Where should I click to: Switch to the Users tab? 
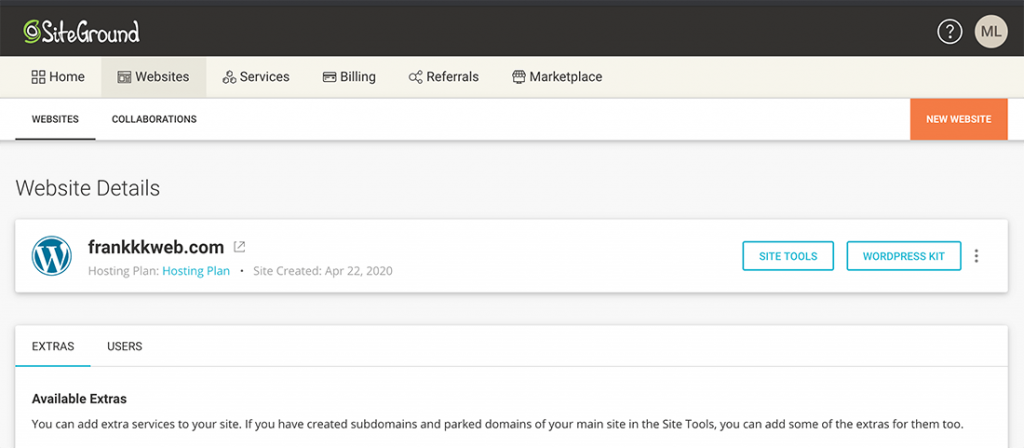coord(125,347)
